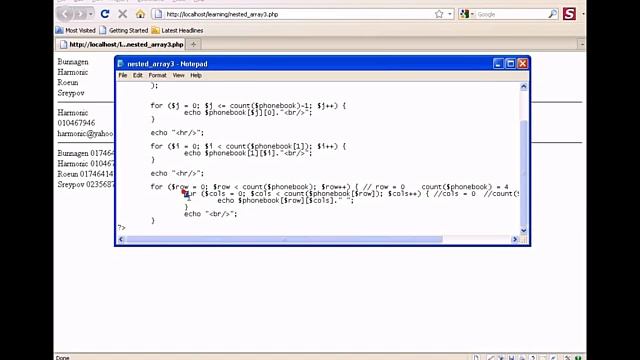
Task: Click the Notepad icon in title bar
Action: 120,64
